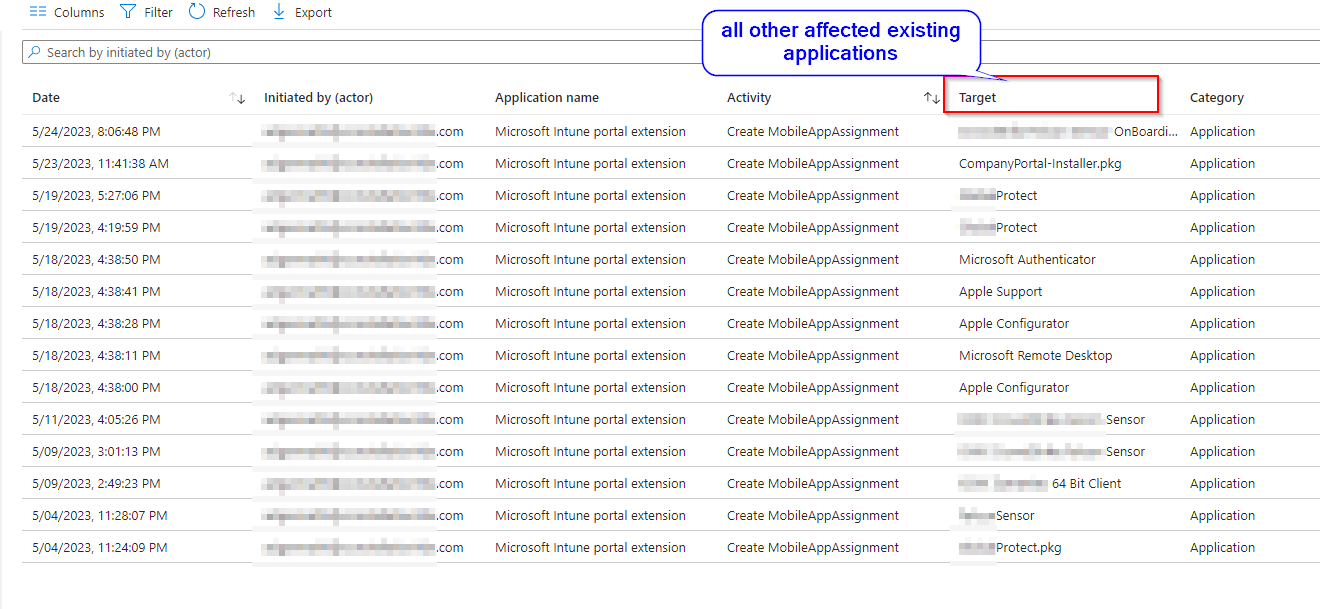The width and height of the screenshot is (1320, 609).
Task: Click the Category column header
Action: [x=1216, y=98]
